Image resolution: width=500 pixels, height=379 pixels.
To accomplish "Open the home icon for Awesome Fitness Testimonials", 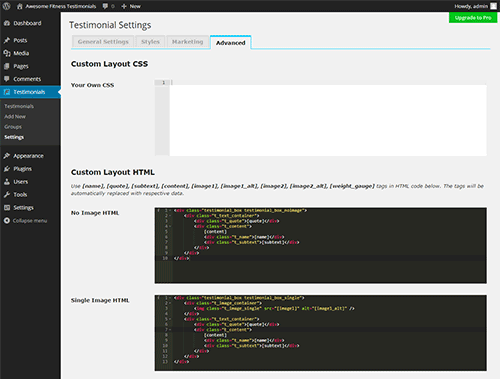I will [x=20, y=6].
